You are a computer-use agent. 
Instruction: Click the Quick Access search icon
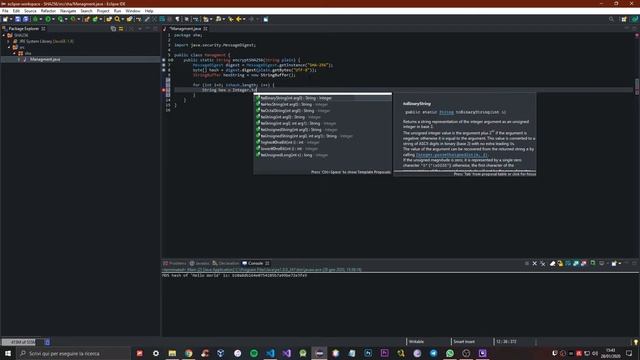click(611, 19)
